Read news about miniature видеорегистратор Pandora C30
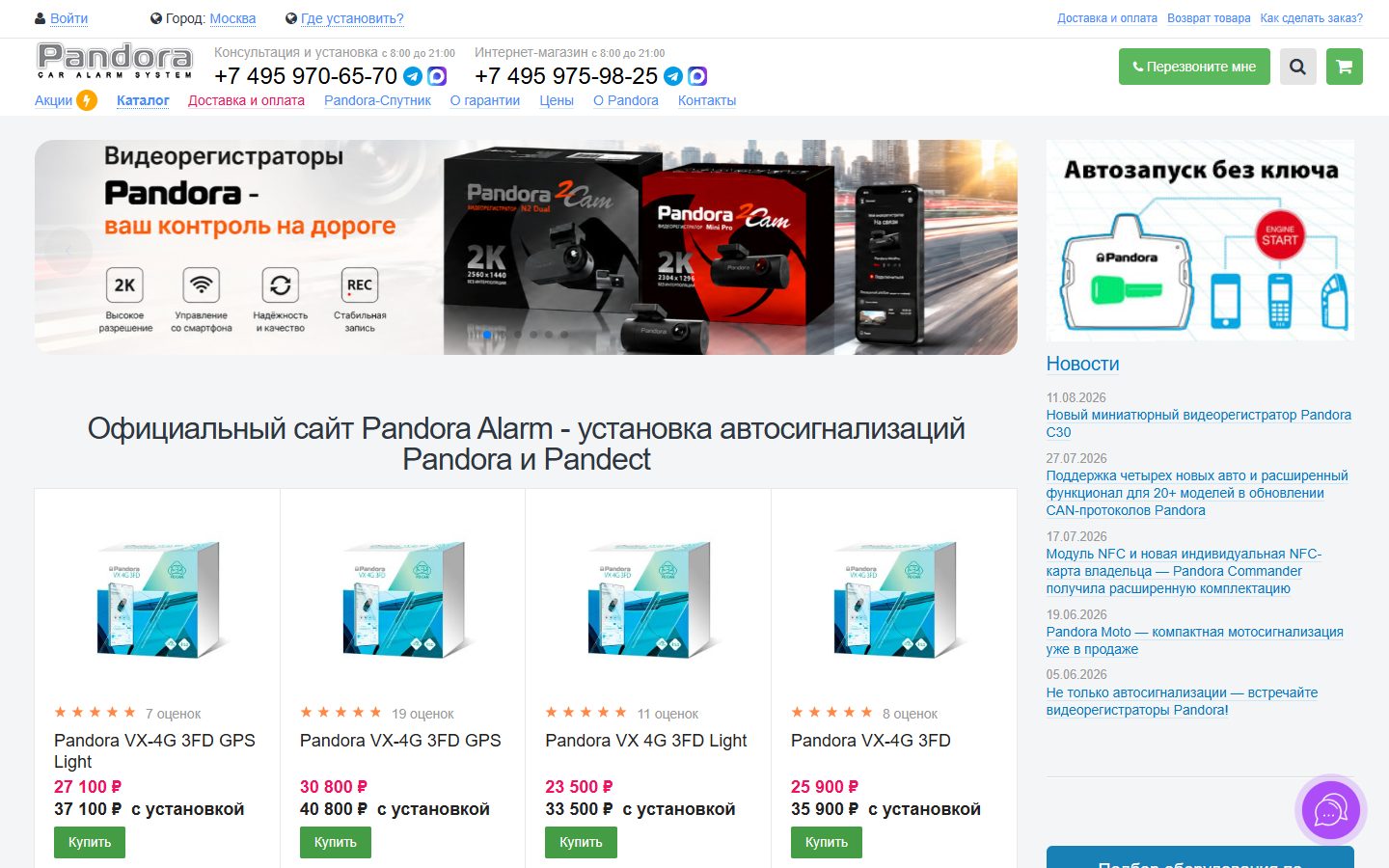 pyautogui.click(x=1199, y=423)
